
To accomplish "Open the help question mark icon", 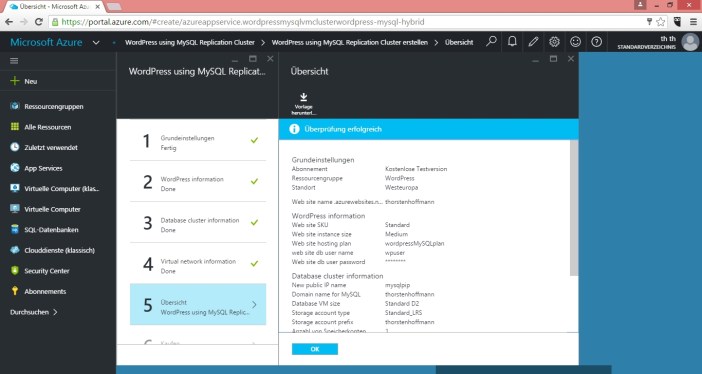I will pyautogui.click(x=596, y=42).
